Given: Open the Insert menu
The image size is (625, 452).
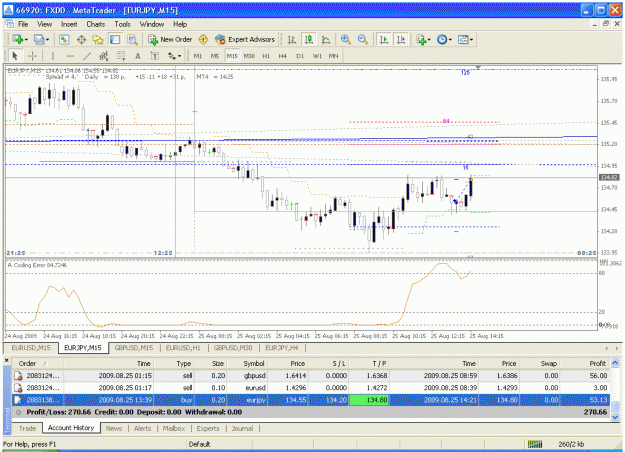Looking at the screenshot, I should 69,24.
